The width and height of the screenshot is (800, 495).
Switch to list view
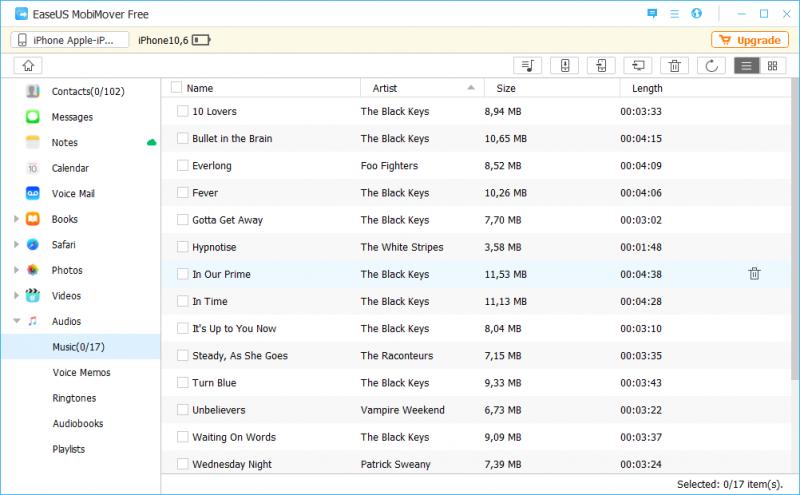tap(746, 65)
